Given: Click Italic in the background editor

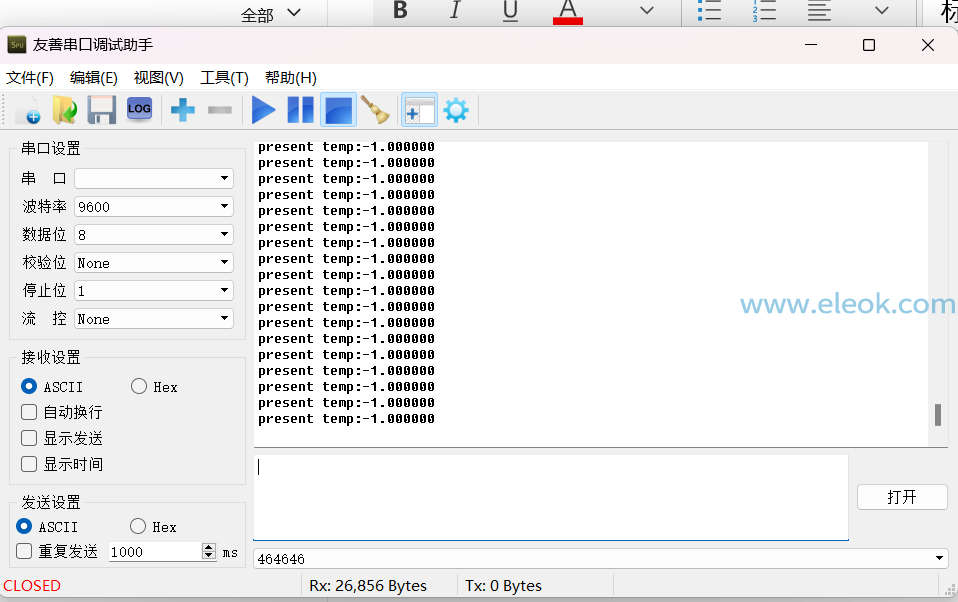Looking at the screenshot, I should coord(455,10).
